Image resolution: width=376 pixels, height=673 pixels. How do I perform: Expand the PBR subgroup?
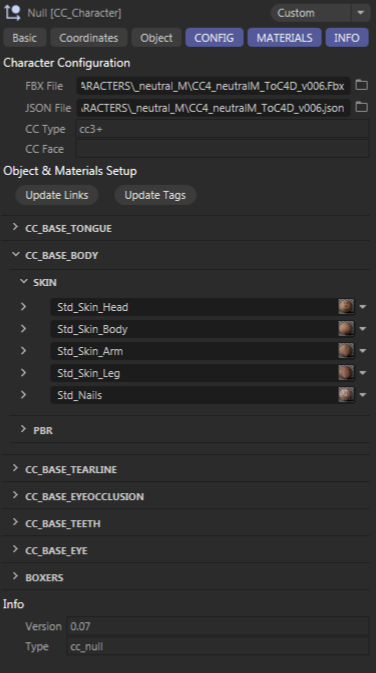pos(24,429)
